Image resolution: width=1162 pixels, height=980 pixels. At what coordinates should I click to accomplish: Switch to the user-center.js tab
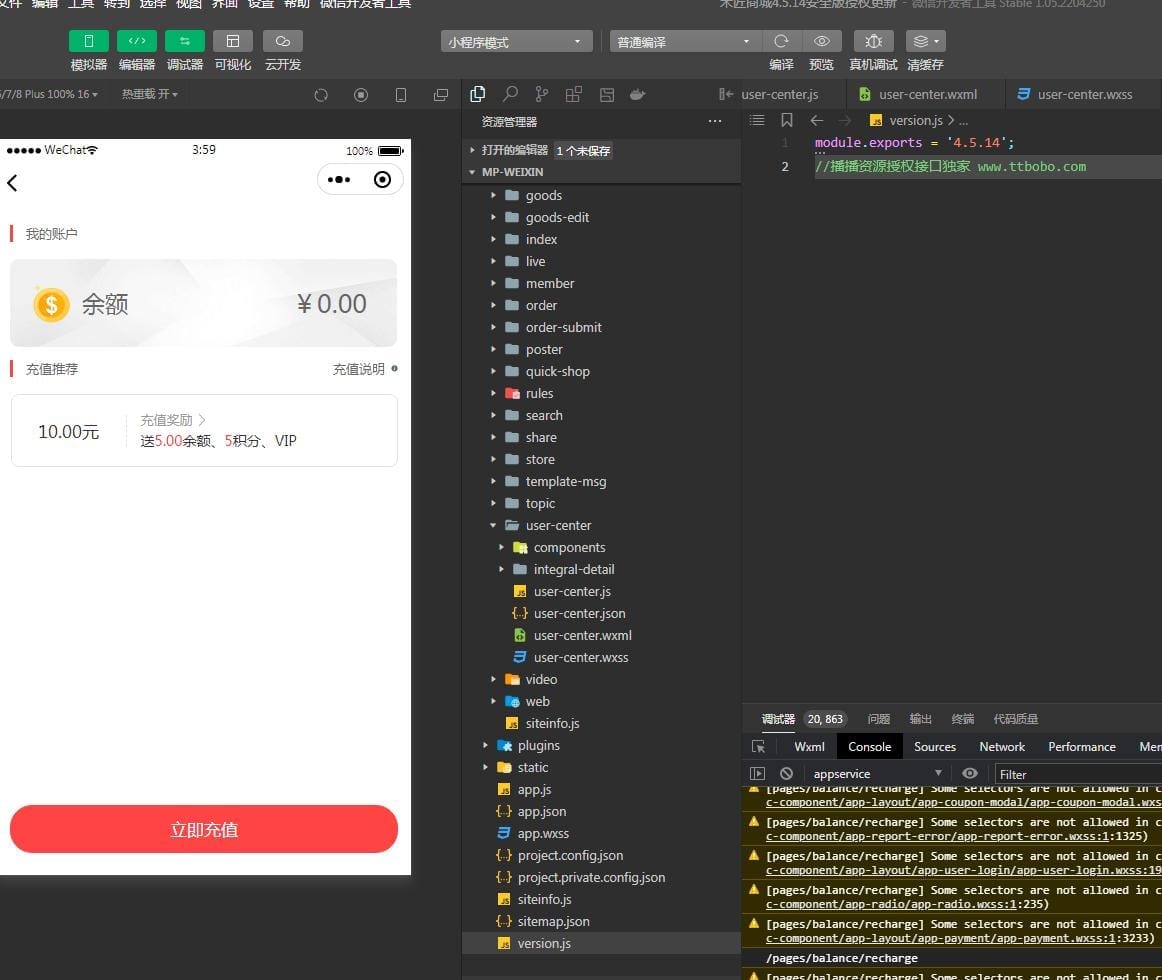click(x=780, y=94)
